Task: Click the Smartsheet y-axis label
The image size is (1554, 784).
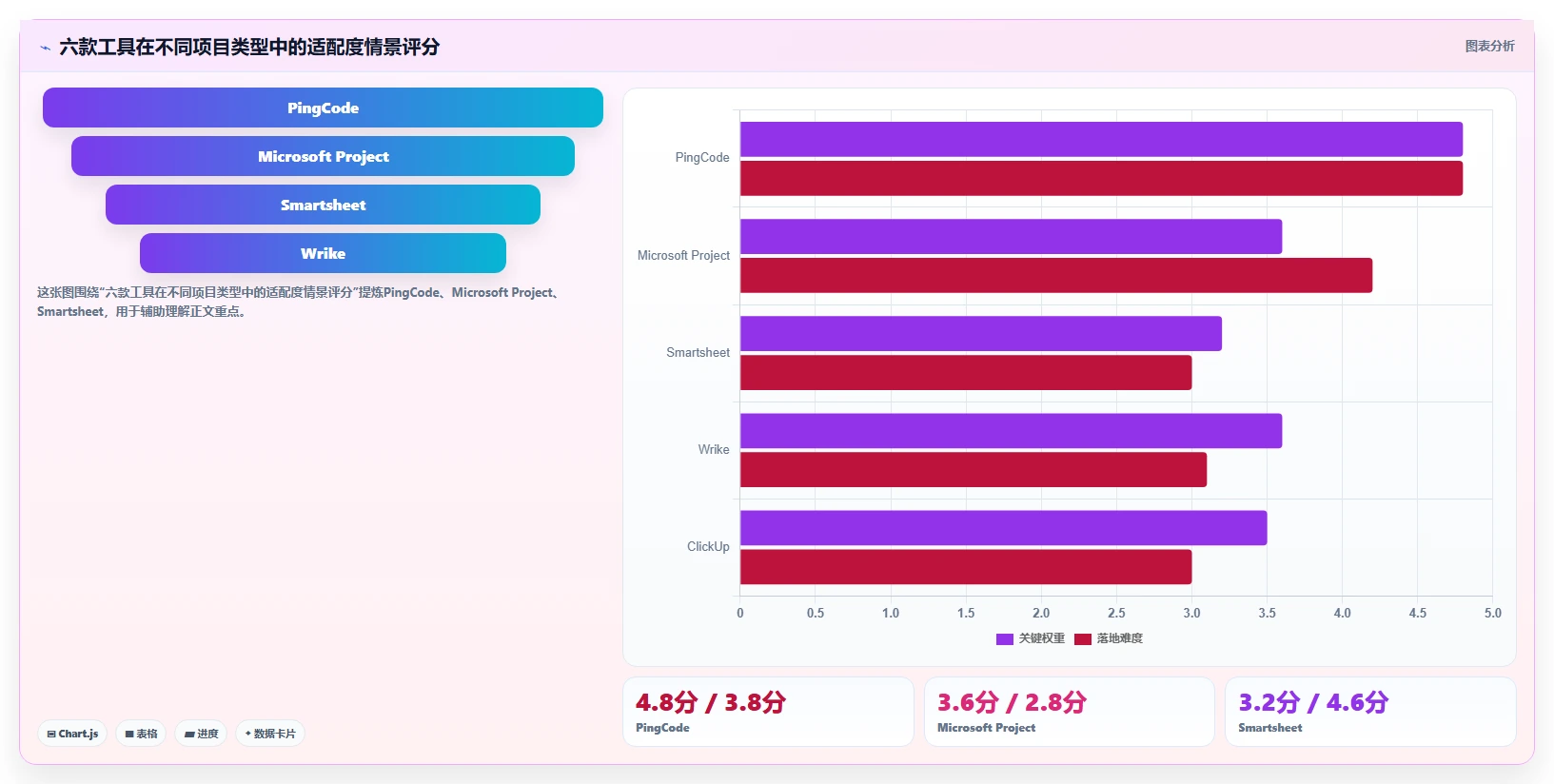Action: coord(698,353)
